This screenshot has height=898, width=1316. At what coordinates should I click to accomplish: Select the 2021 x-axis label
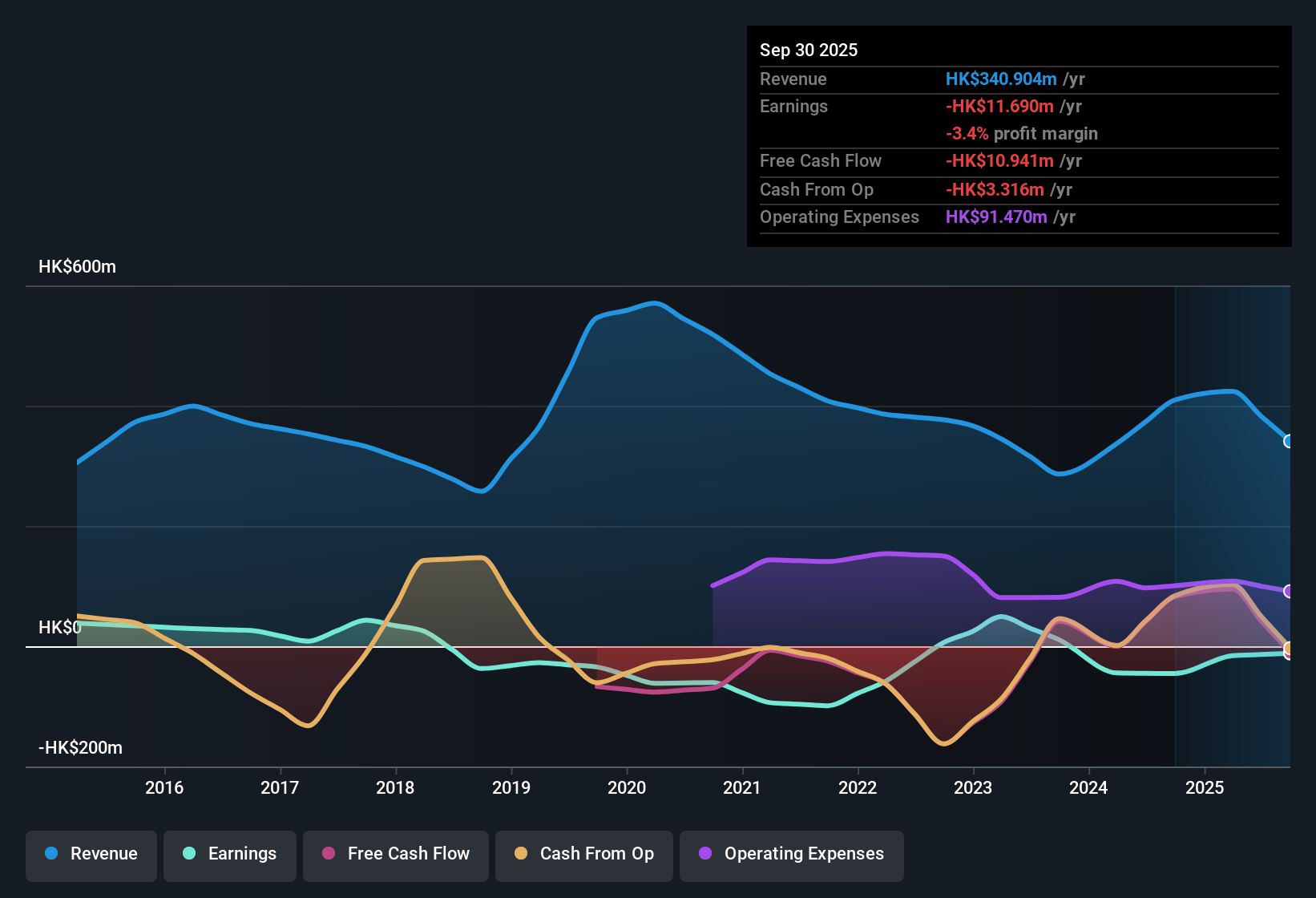click(x=742, y=787)
